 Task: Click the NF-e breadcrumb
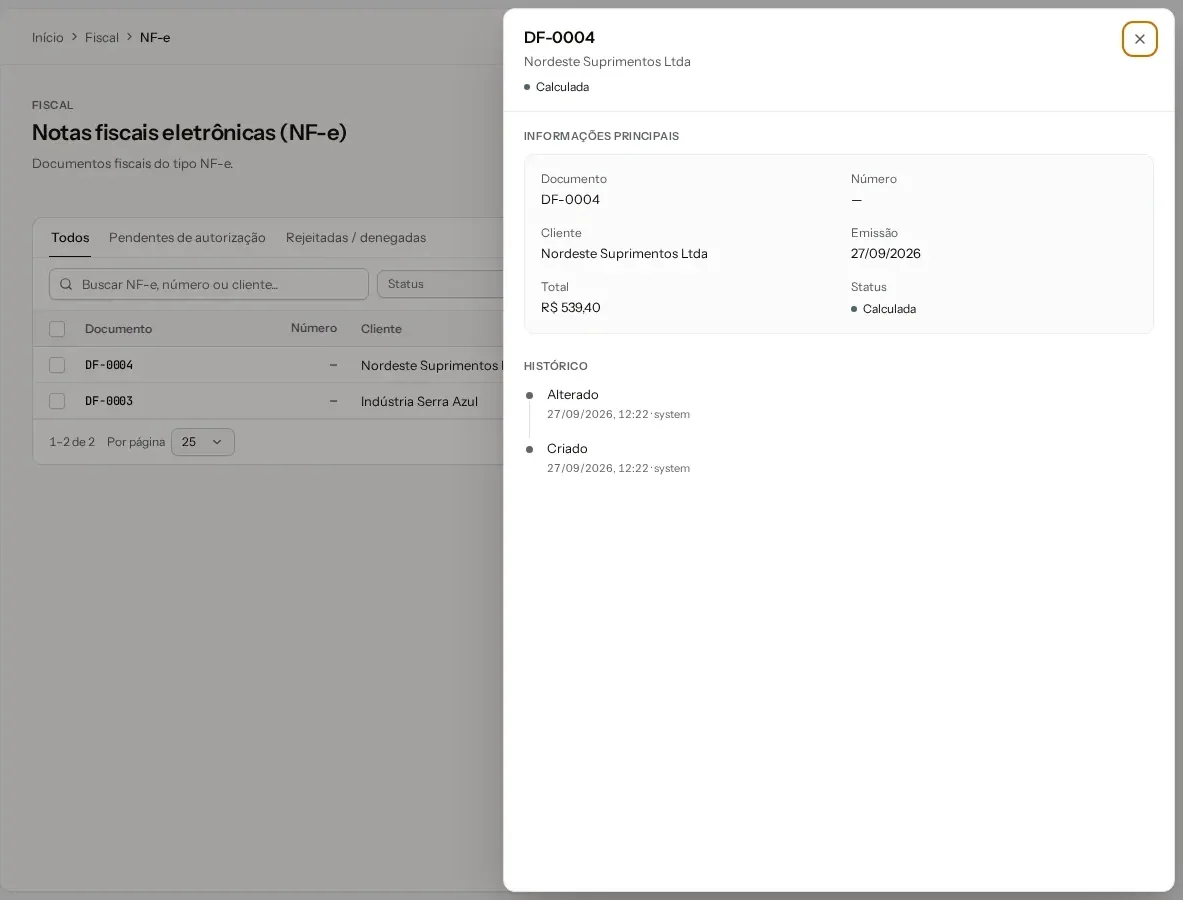pyautogui.click(x=155, y=38)
